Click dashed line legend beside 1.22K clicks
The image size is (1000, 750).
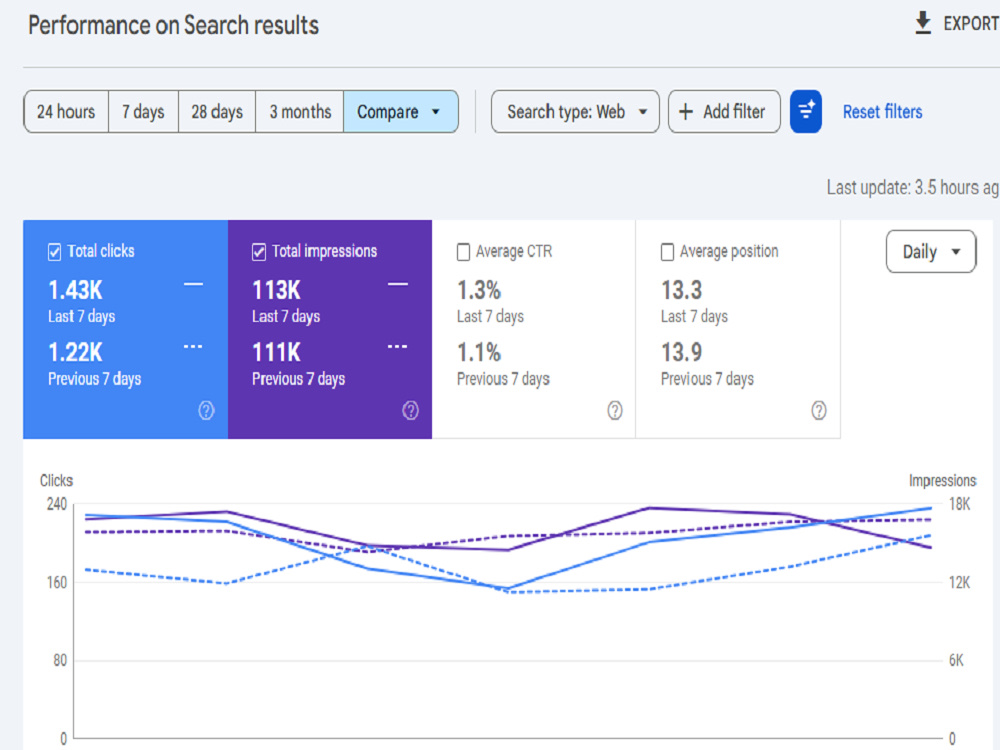[193, 347]
